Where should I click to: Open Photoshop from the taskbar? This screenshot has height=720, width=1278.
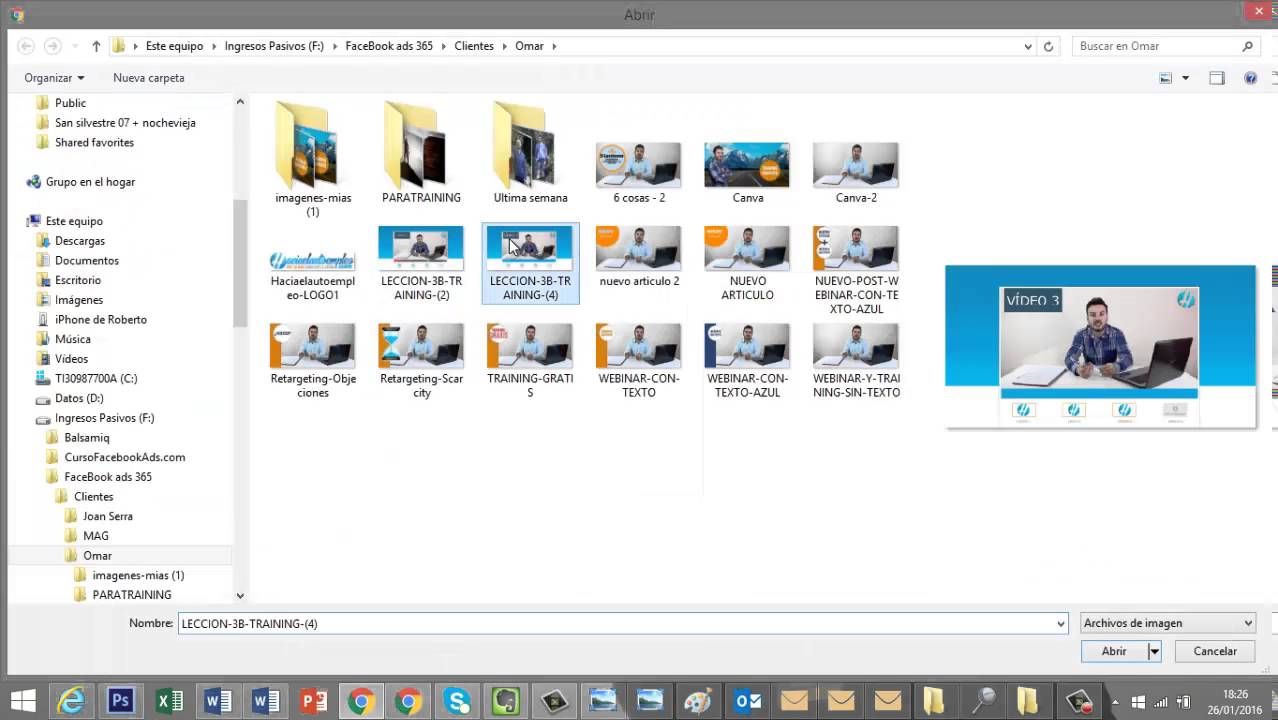click(120, 701)
